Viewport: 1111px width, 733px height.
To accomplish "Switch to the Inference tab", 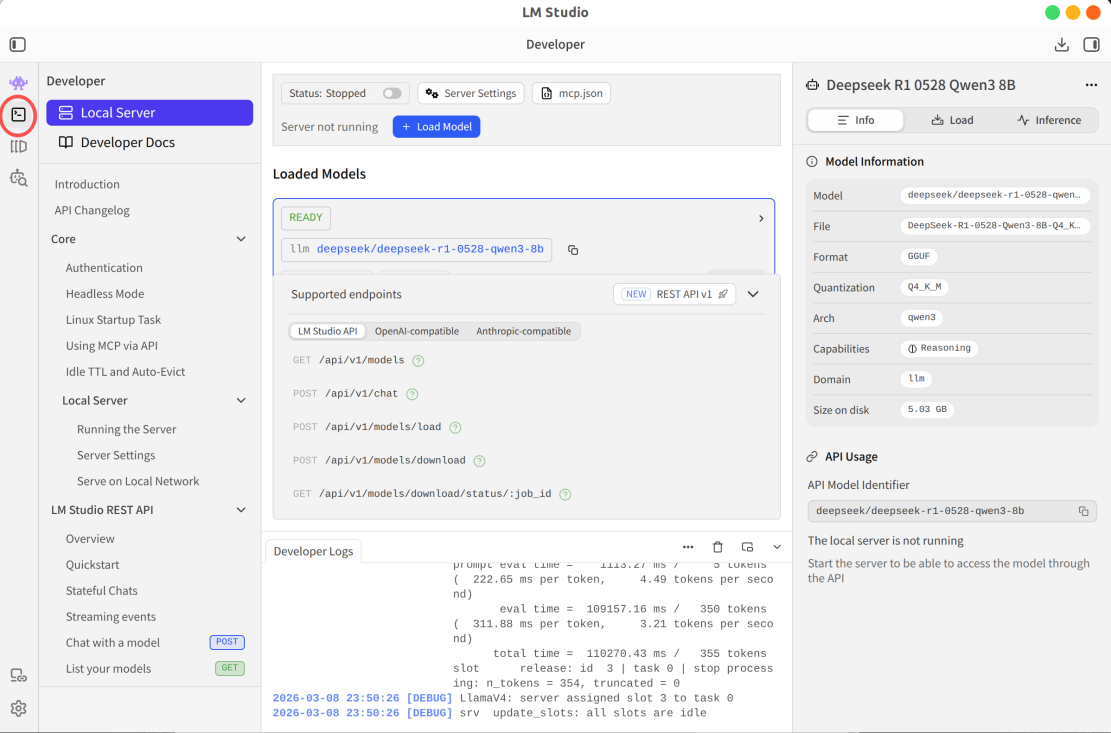I will tap(1049, 120).
